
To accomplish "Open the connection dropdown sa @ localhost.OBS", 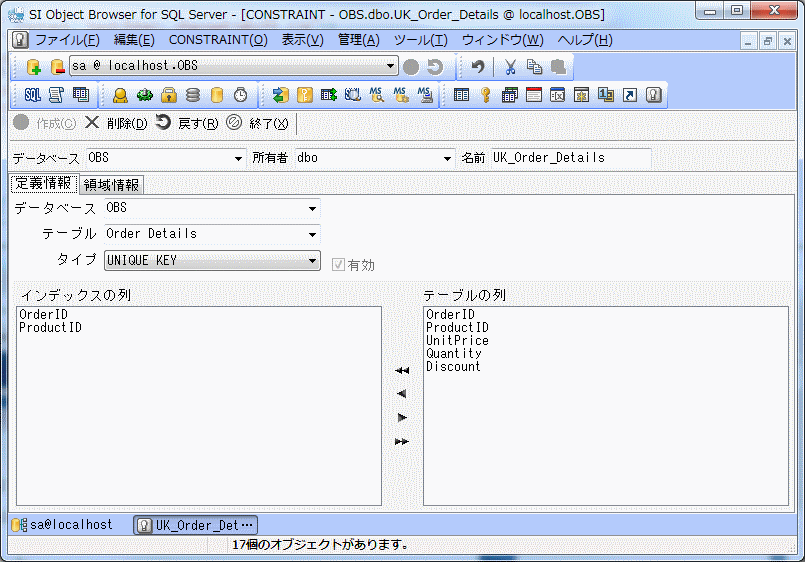I will [x=391, y=67].
